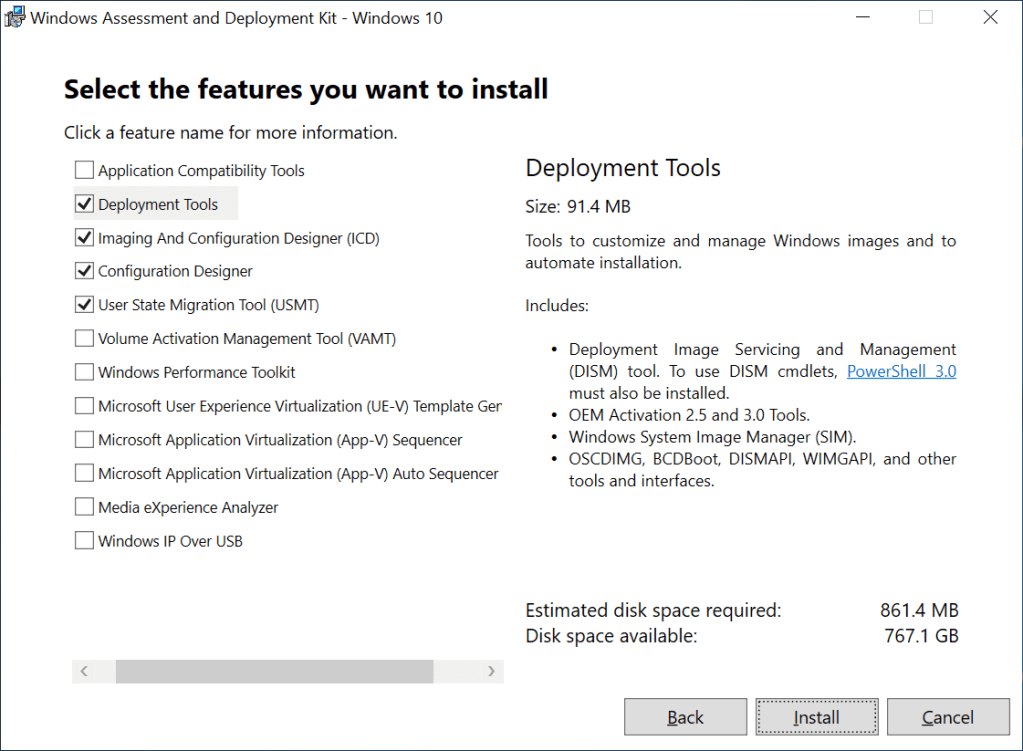Go Back to the previous step
This screenshot has width=1023, height=751.
pyautogui.click(x=685, y=717)
